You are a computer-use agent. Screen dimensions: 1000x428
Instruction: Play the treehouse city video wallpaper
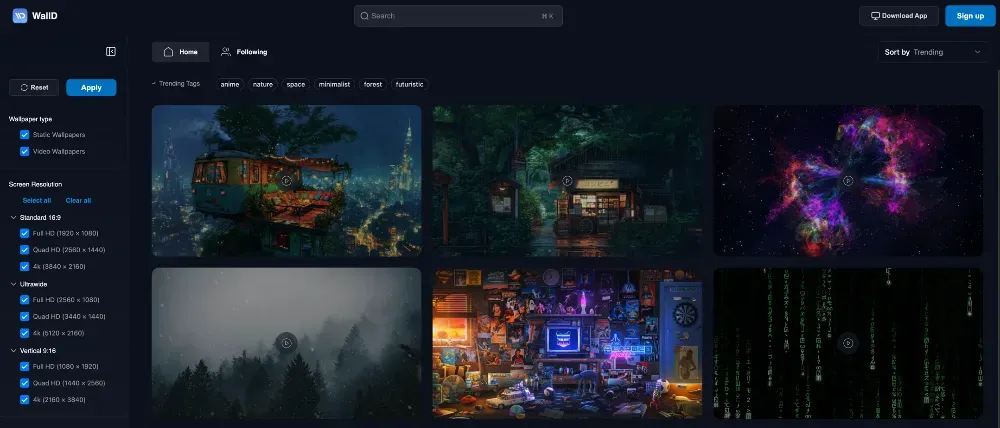(x=286, y=181)
